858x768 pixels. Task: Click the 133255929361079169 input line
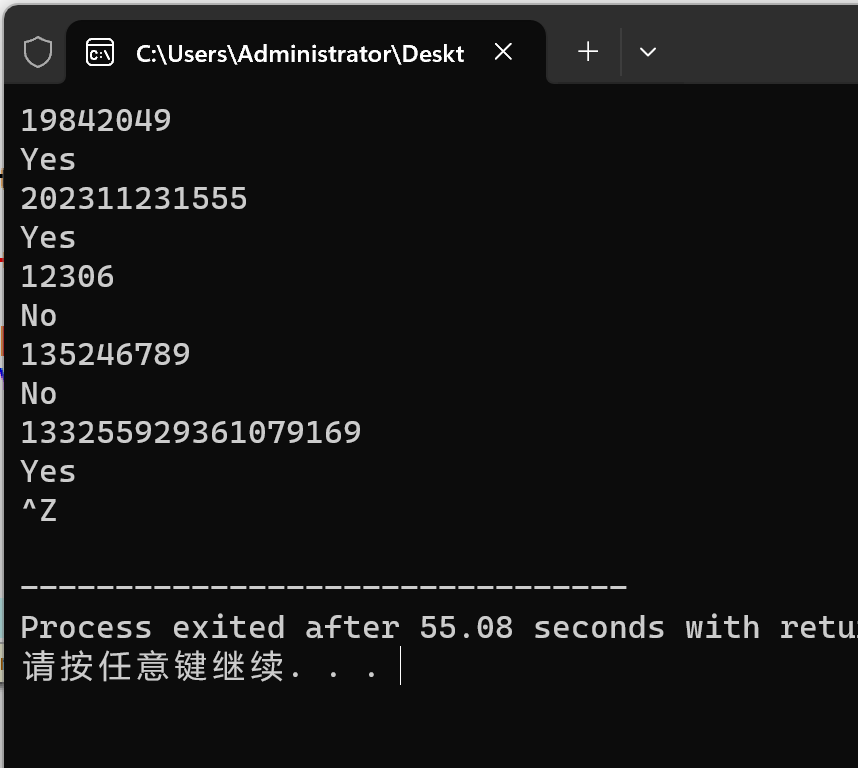191,432
